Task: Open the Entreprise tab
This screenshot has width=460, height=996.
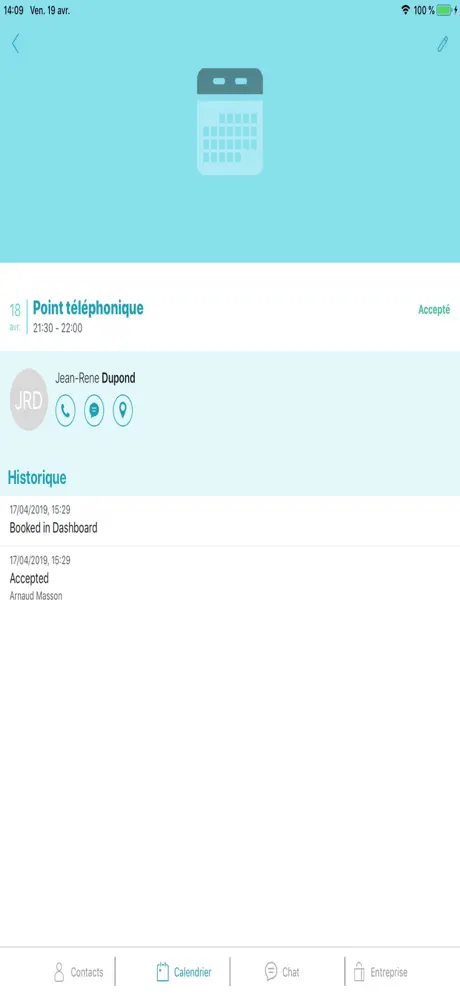Action: (x=380, y=972)
